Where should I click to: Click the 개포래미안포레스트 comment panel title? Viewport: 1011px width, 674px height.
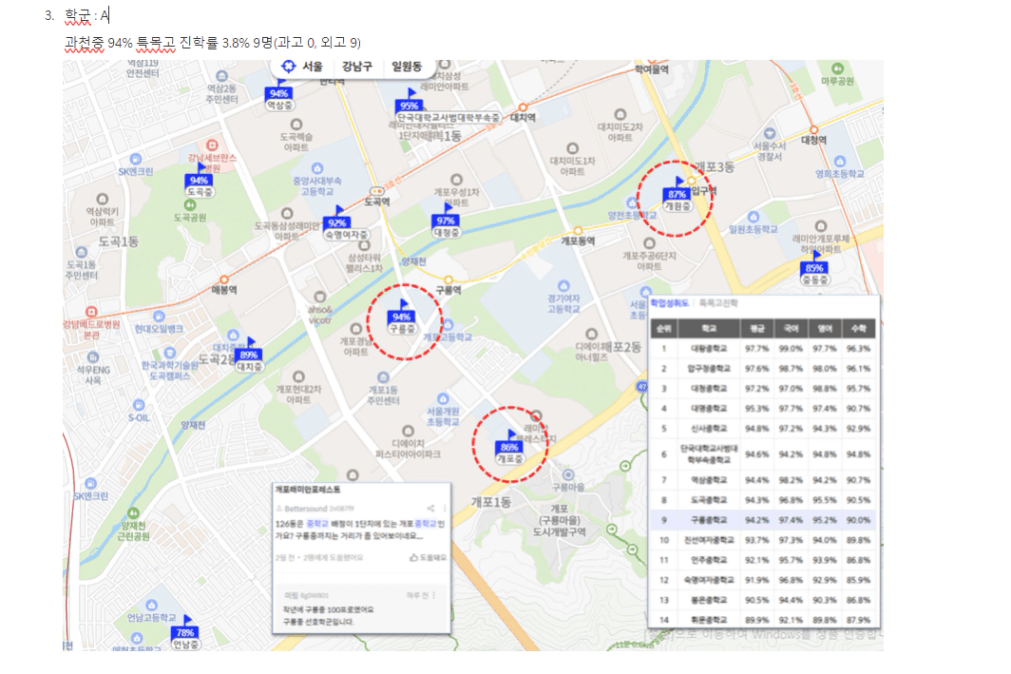tap(308, 490)
